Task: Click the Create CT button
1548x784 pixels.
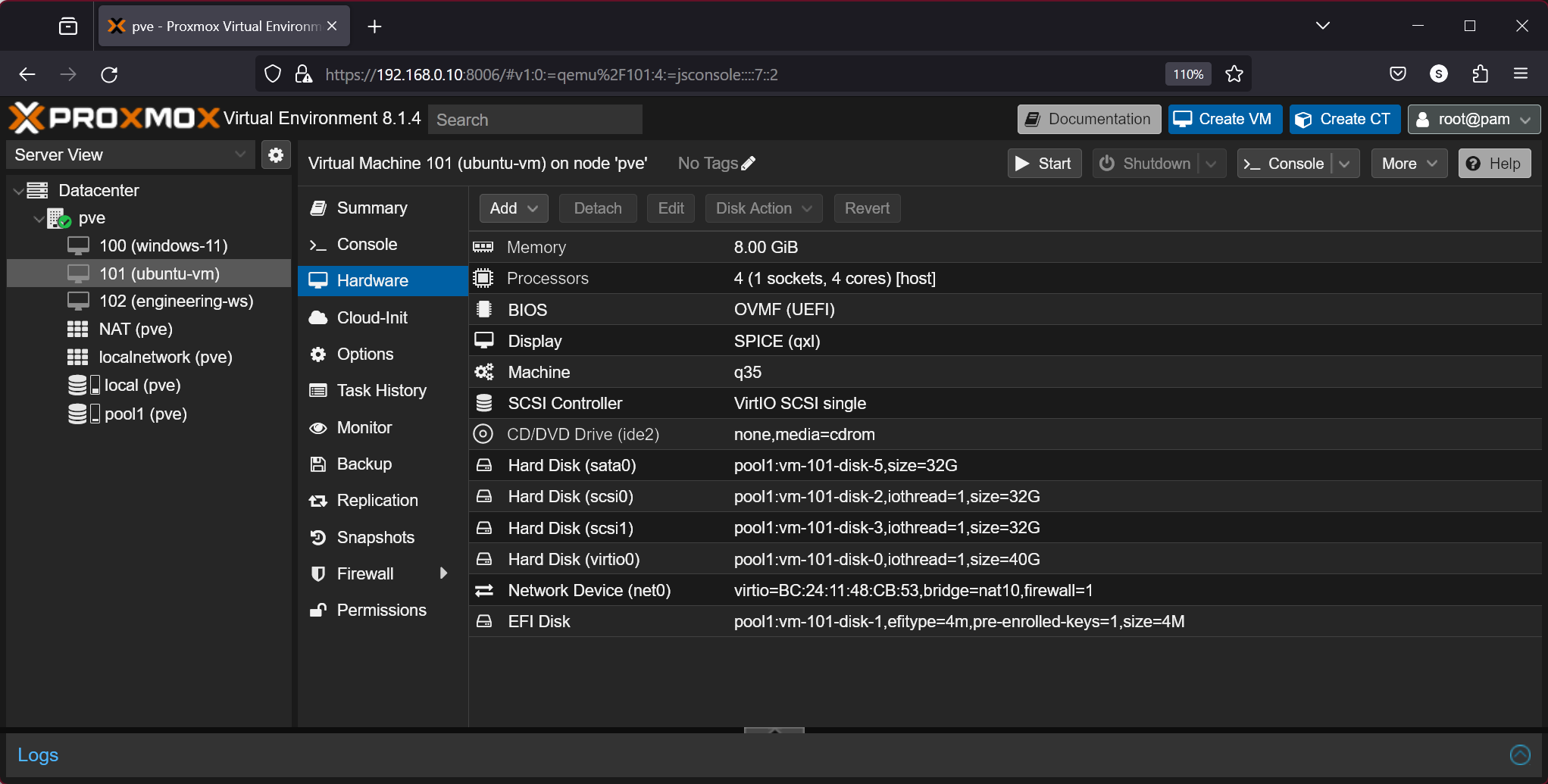Action: tap(1345, 119)
